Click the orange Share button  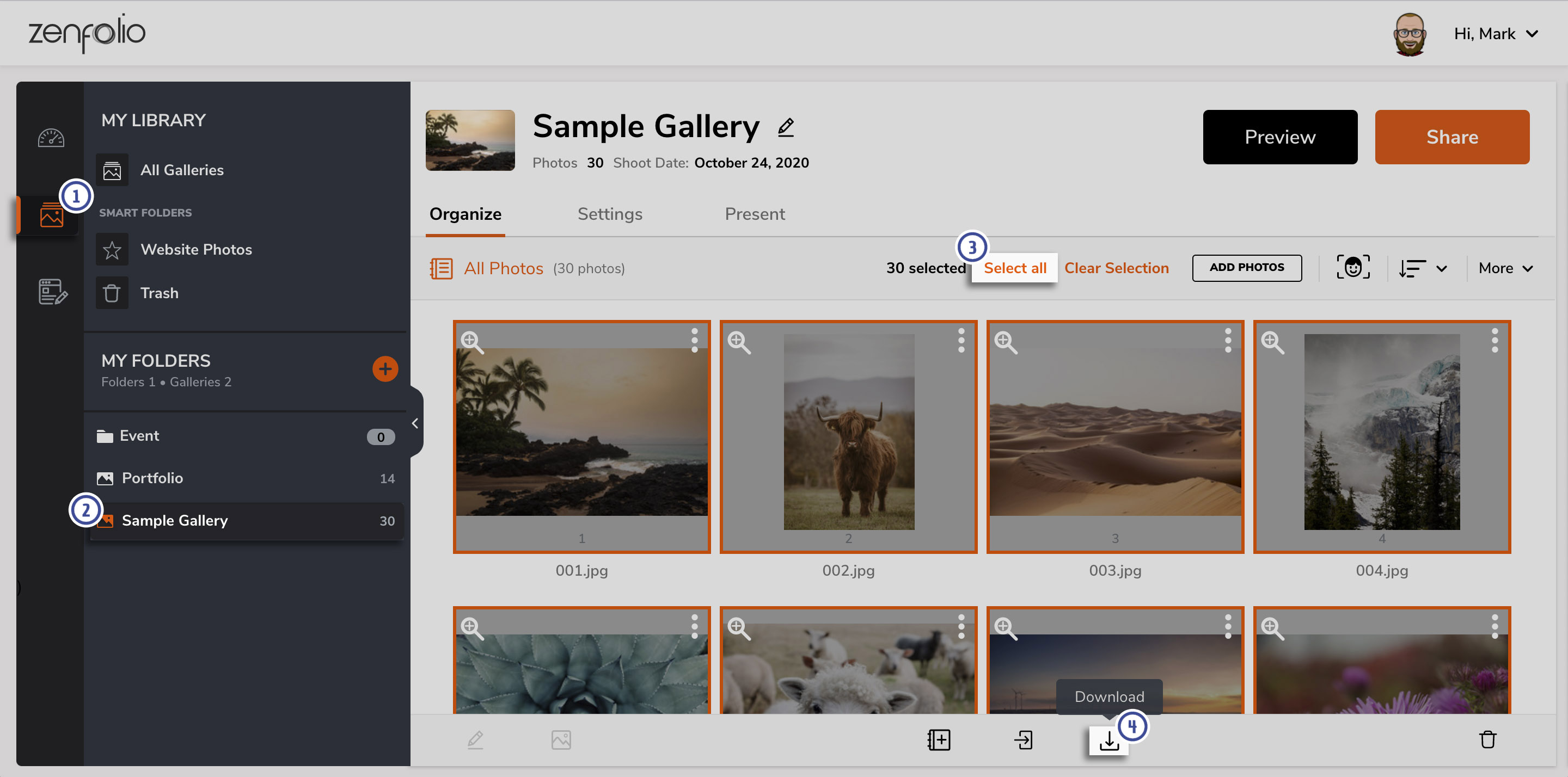click(x=1451, y=137)
